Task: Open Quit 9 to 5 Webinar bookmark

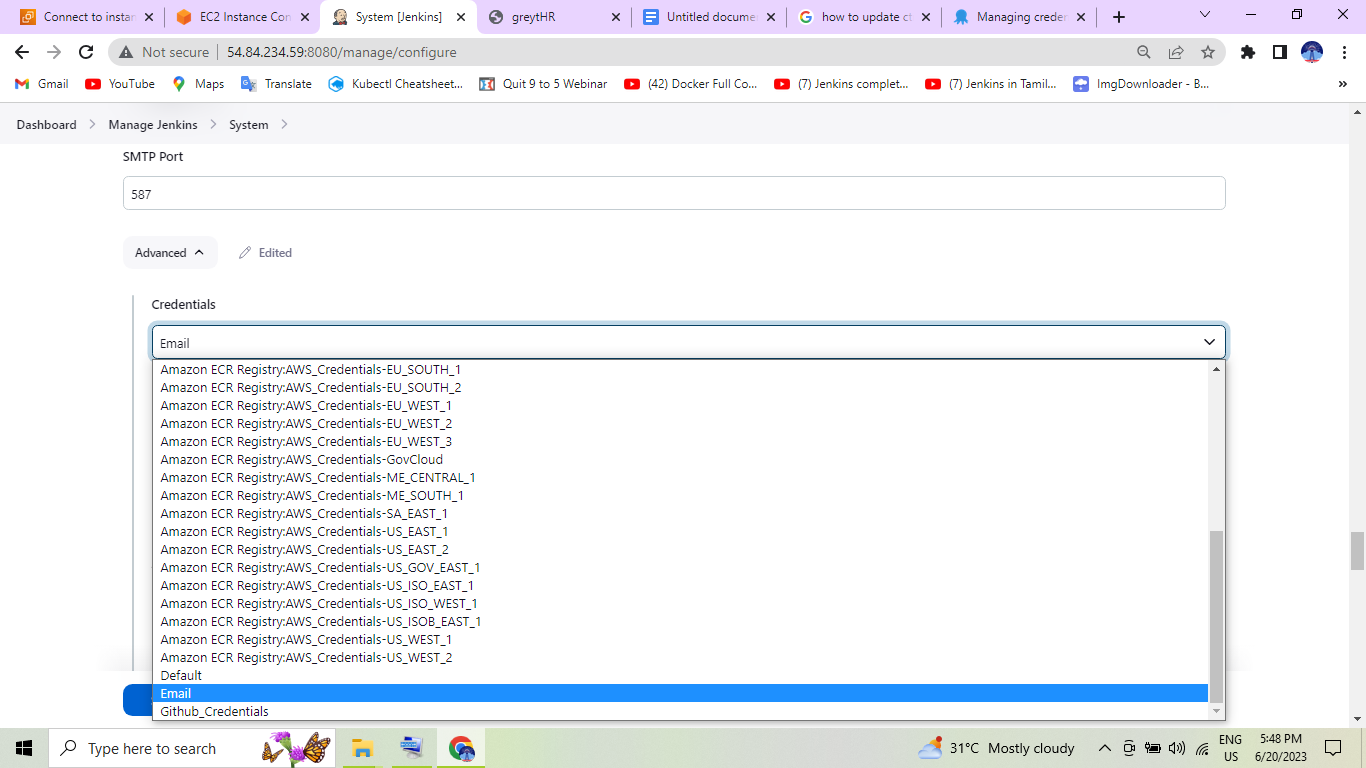Action: point(543,84)
